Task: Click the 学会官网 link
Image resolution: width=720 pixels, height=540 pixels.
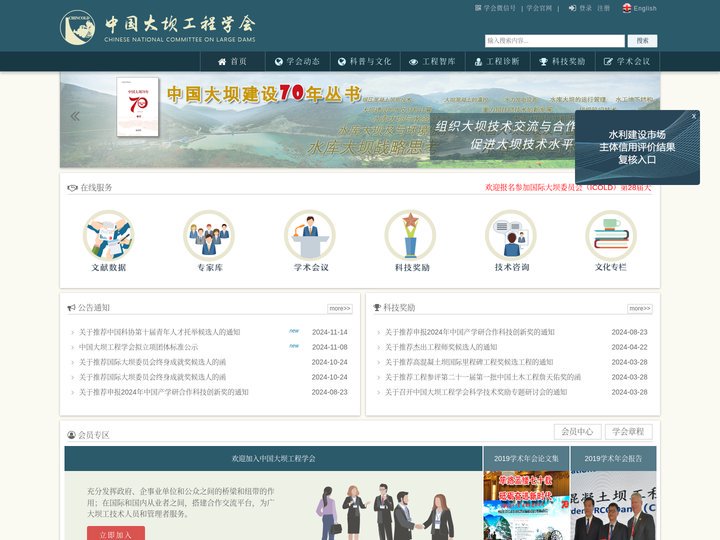Action: (539, 8)
